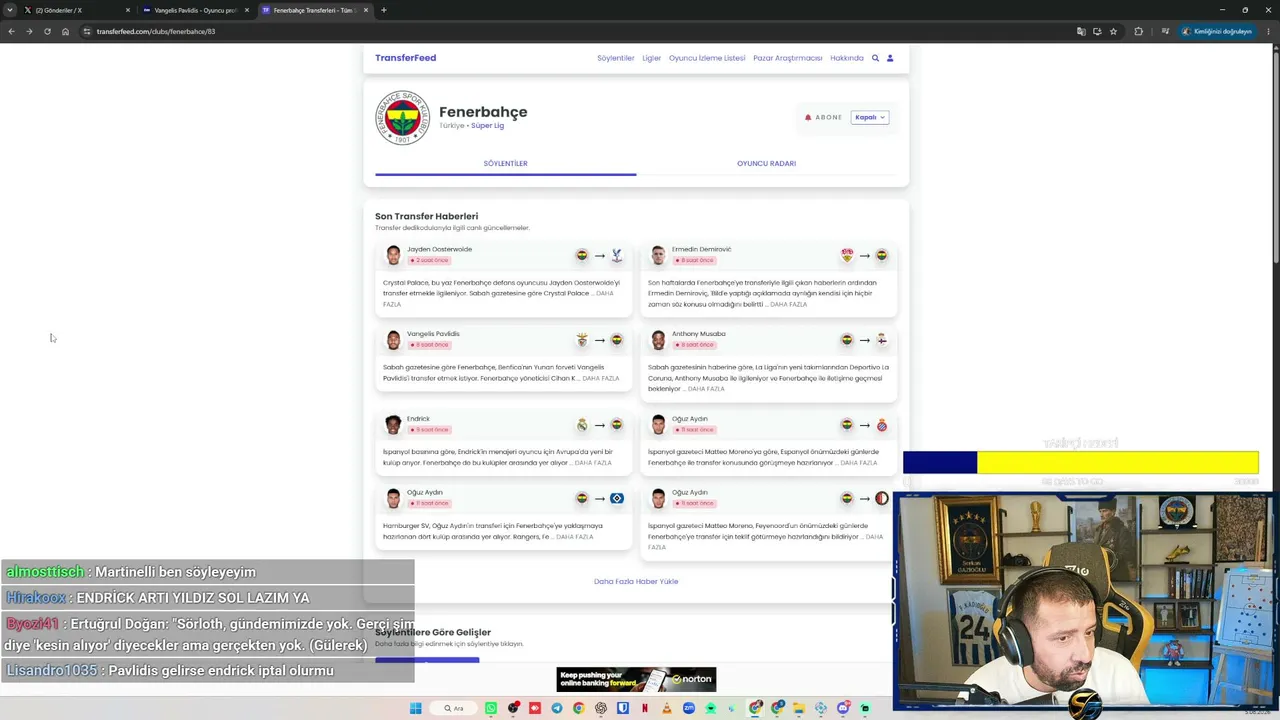Click the Crystal Palace destination club badge

tap(617, 255)
